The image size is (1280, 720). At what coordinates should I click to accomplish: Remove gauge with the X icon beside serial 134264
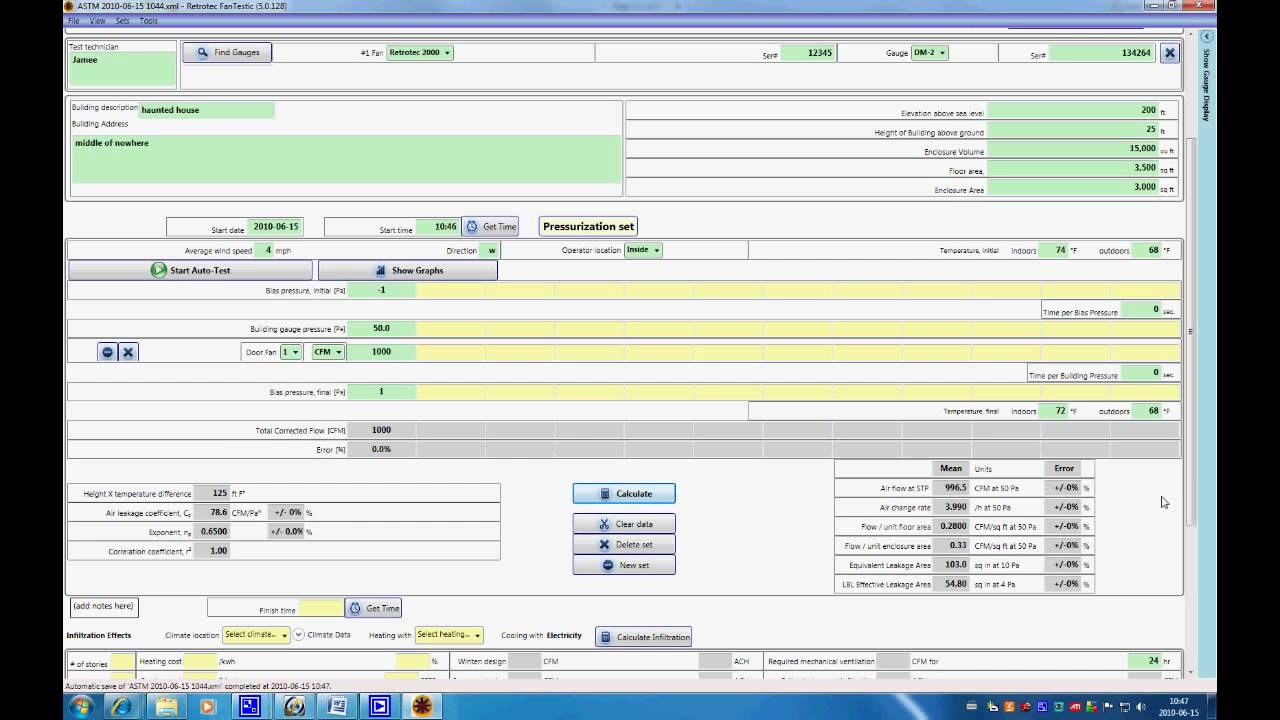1169,53
